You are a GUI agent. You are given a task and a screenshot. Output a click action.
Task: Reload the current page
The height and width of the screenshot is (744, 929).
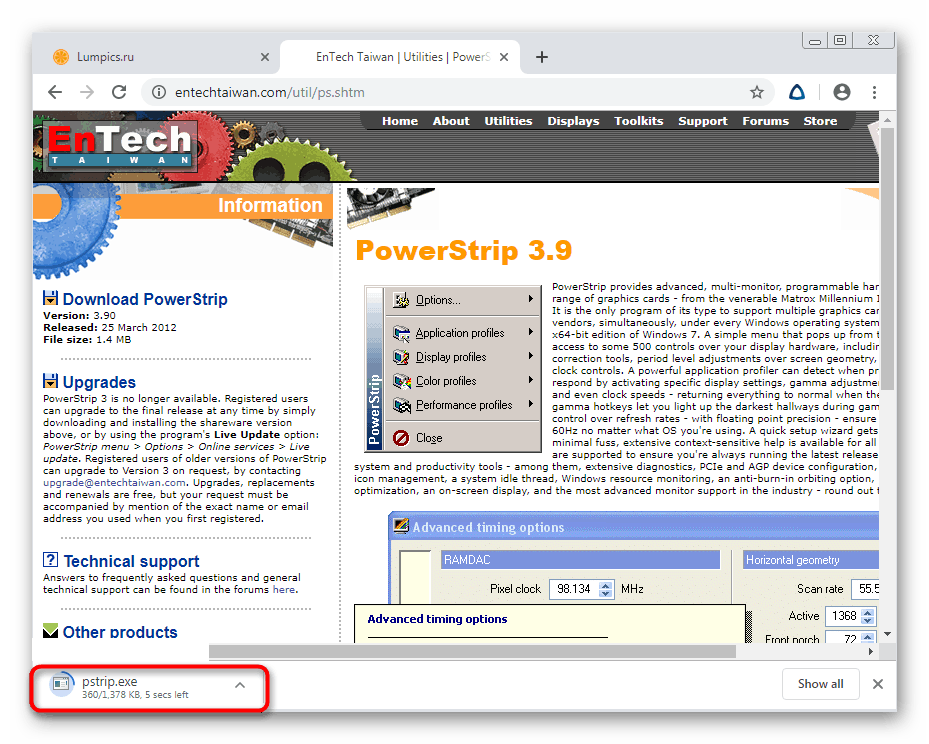[119, 92]
